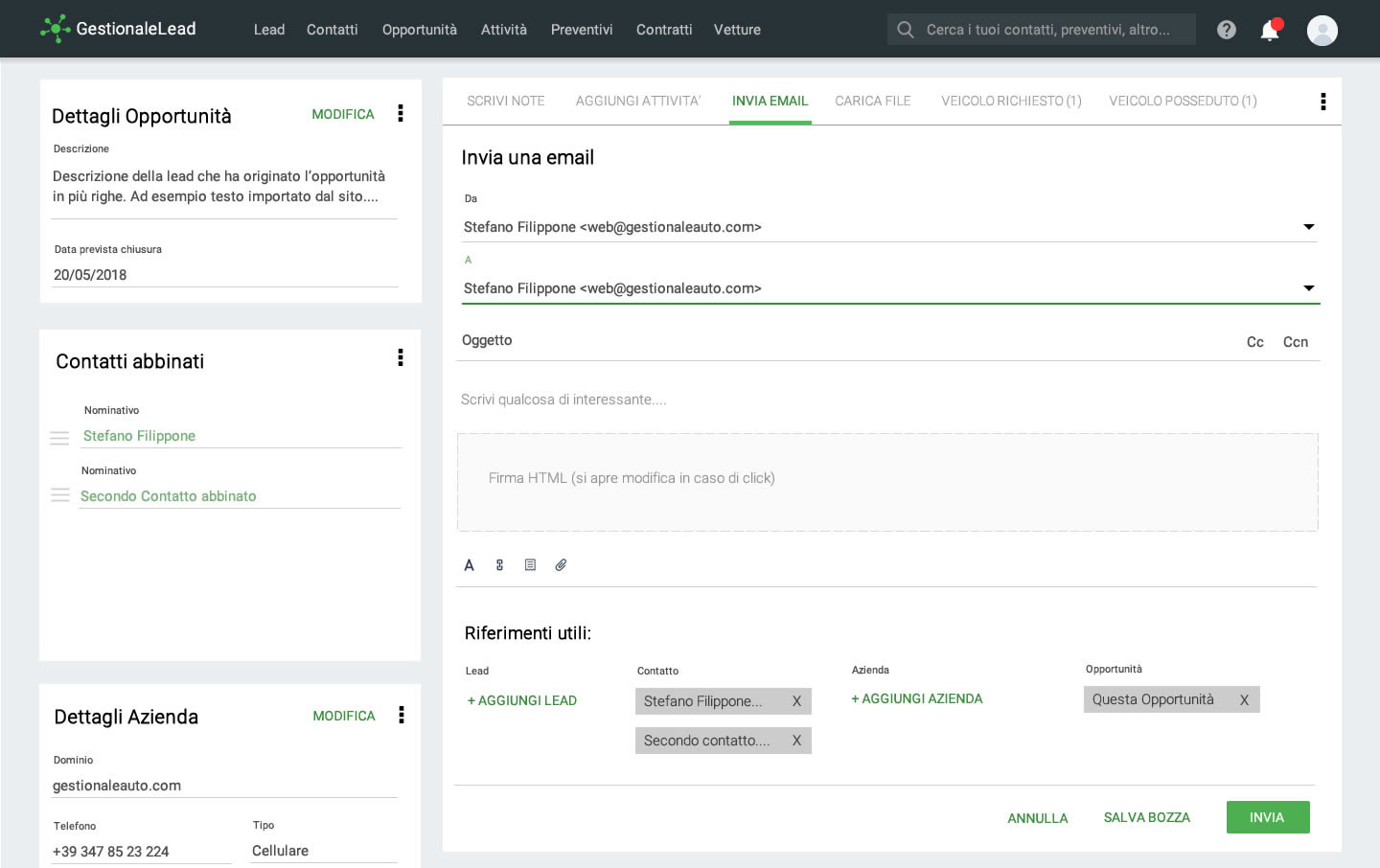This screenshot has height=868, width=1380.
Task: Open the help question mark icon
Action: [x=1226, y=30]
